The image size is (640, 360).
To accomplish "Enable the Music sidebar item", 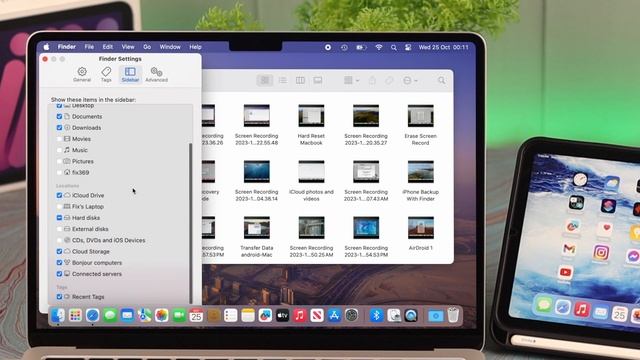I will point(59,150).
